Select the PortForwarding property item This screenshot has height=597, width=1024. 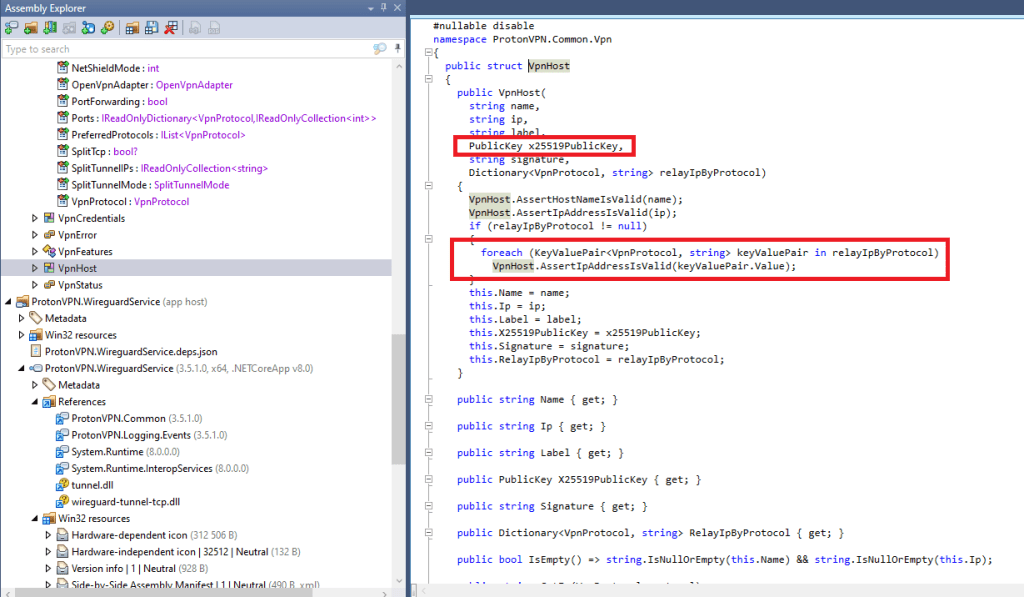(x=107, y=102)
